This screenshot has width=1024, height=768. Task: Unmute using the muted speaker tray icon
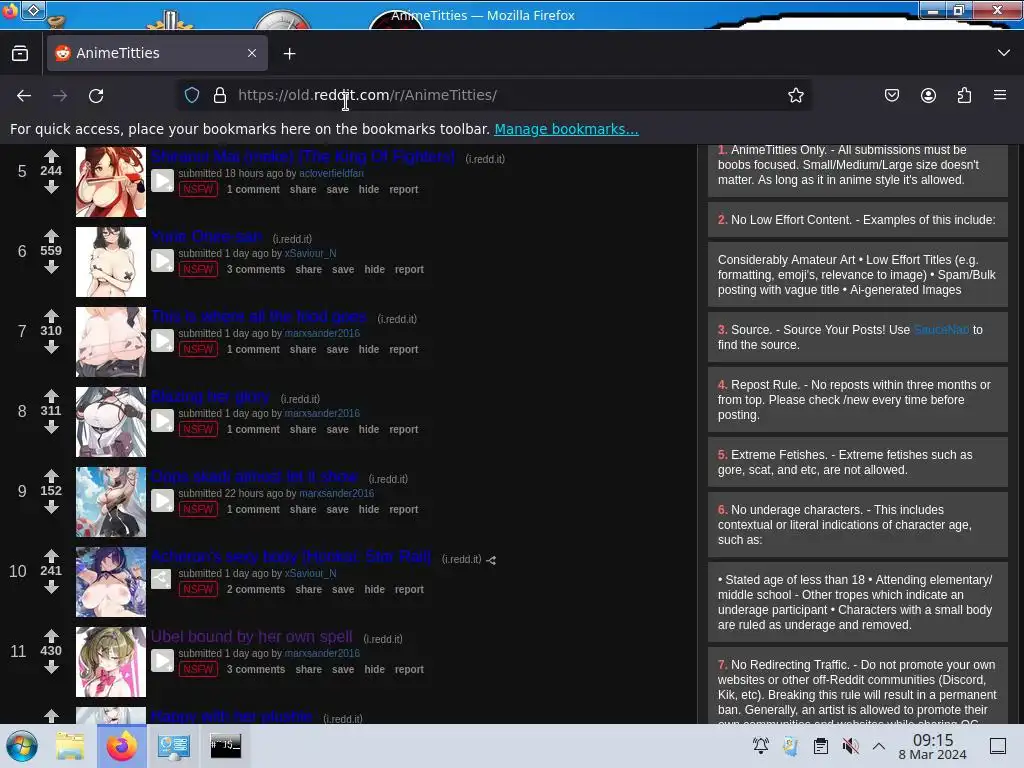[x=850, y=746]
